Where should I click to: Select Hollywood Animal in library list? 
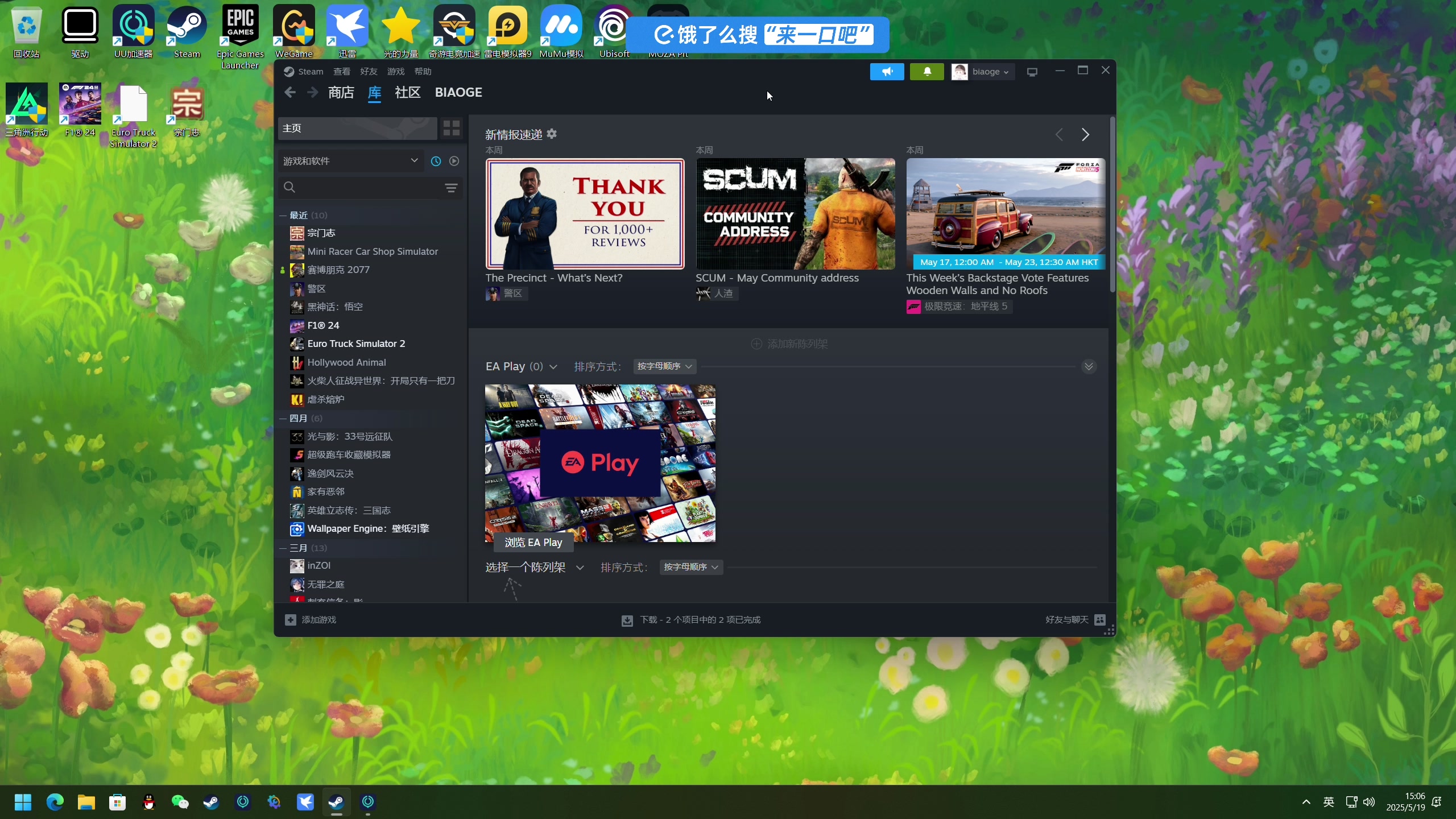pos(346,363)
